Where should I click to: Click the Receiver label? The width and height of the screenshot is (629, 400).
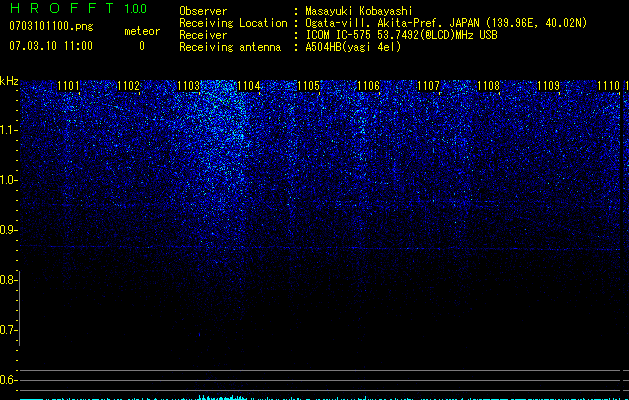tap(203, 35)
